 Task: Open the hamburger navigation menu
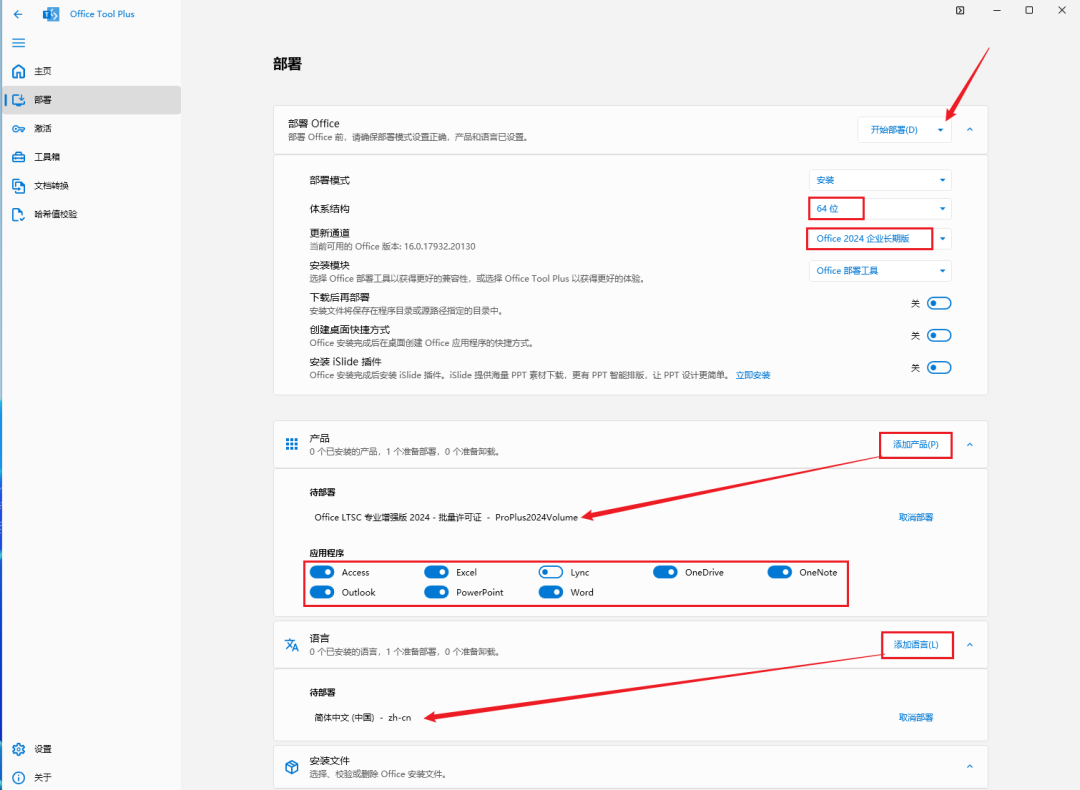coord(18,43)
